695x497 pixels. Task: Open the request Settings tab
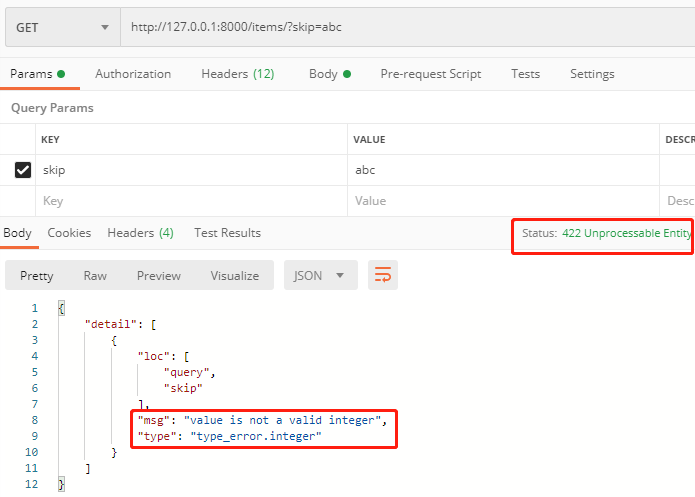point(592,74)
